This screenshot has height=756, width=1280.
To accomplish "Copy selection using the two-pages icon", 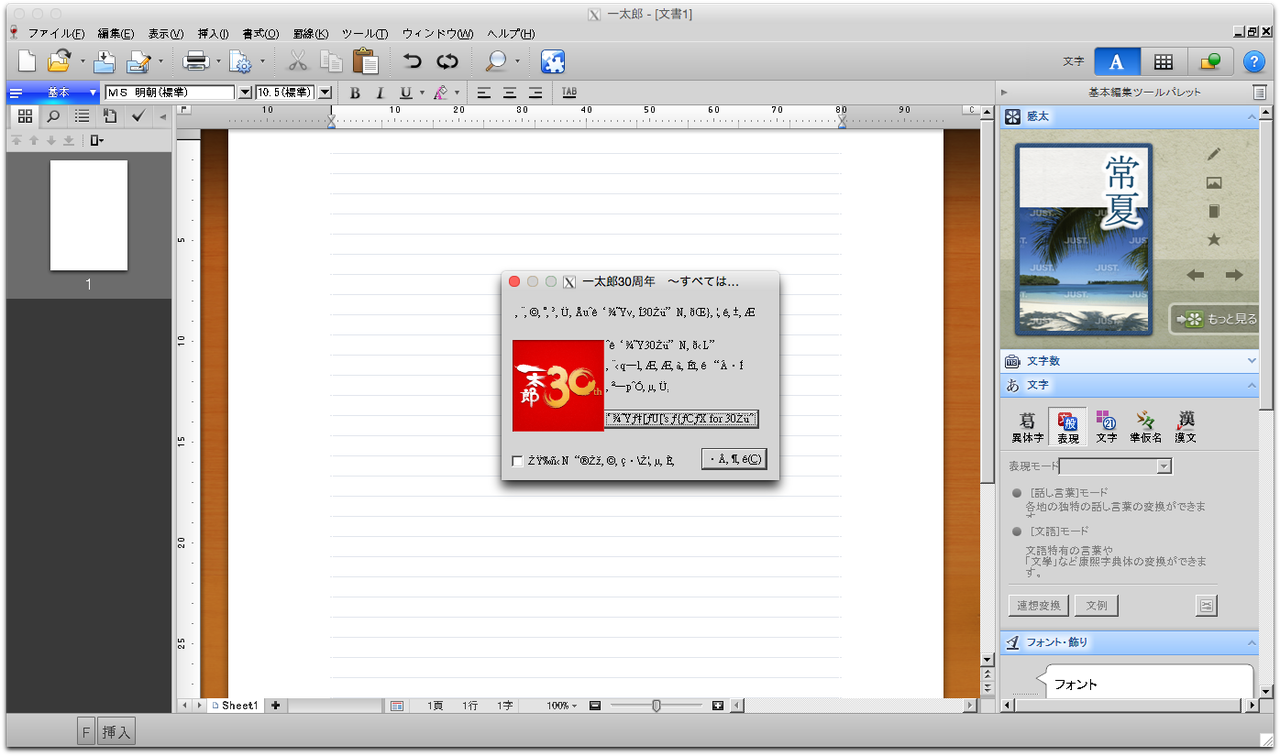I will [331, 61].
